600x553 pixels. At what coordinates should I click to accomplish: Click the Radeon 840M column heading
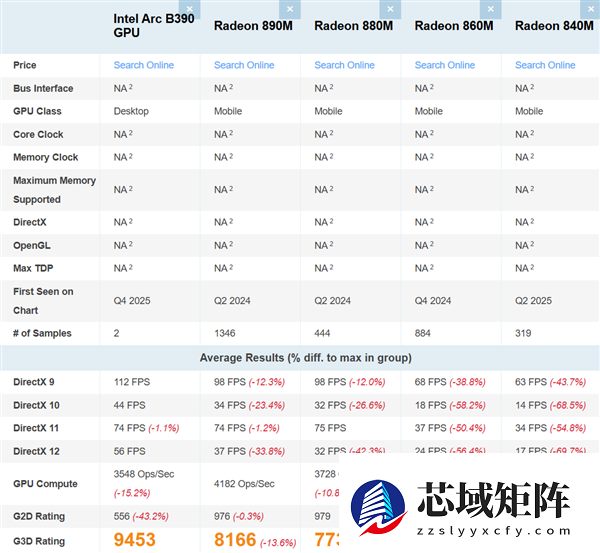pos(554,26)
